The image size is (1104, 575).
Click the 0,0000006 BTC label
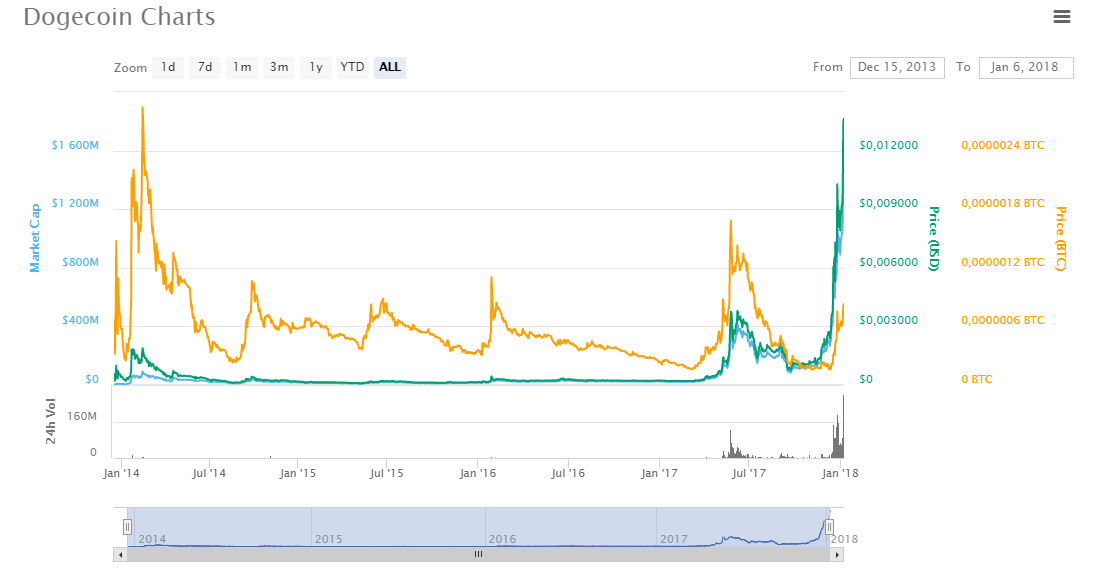click(x=1003, y=320)
